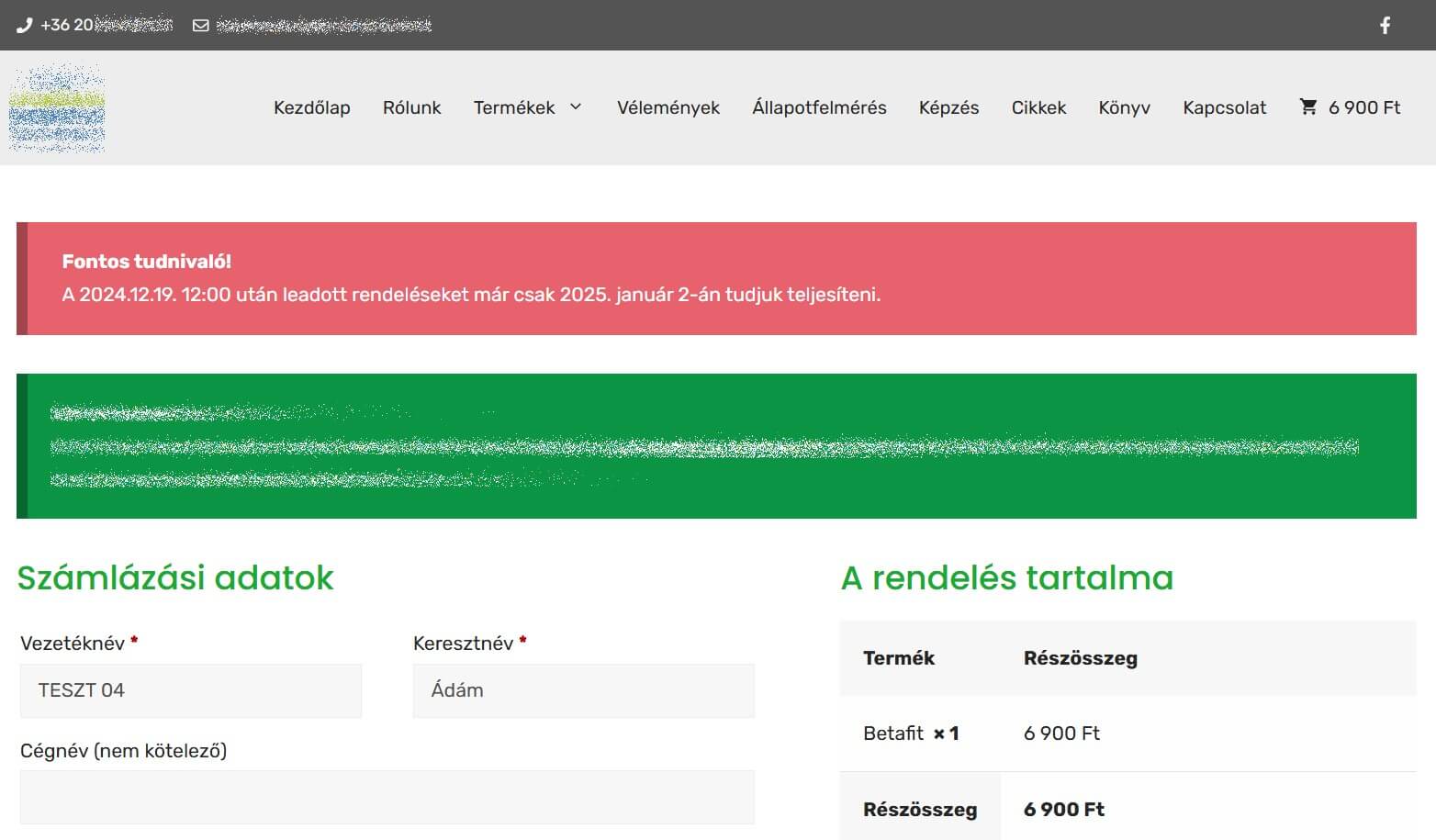Click the envelope email icon
This screenshot has height=840, width=1436.
tap(200, 26)
